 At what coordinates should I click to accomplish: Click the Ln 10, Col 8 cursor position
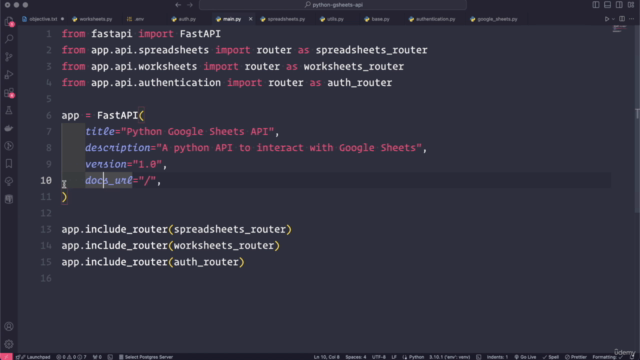click(x=327, y=357)
